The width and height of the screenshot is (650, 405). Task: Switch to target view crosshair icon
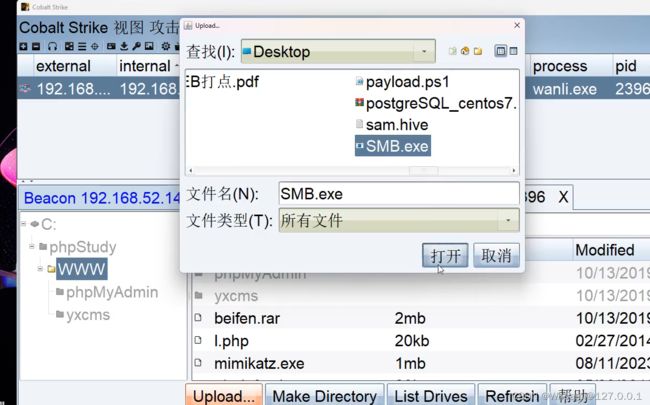click(95, 46)
